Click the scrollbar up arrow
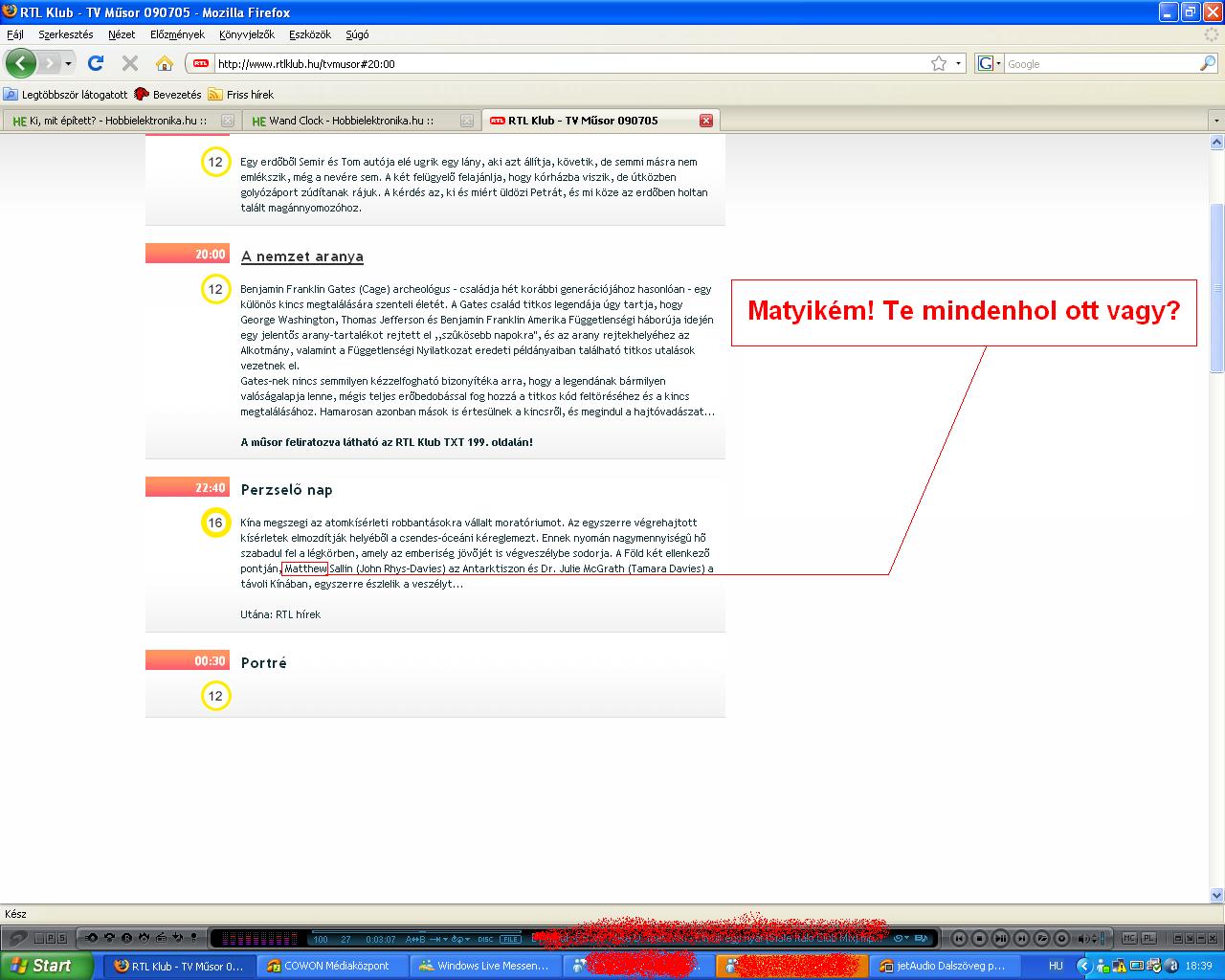1225x980 pixels. click(x=1217, y=143)
